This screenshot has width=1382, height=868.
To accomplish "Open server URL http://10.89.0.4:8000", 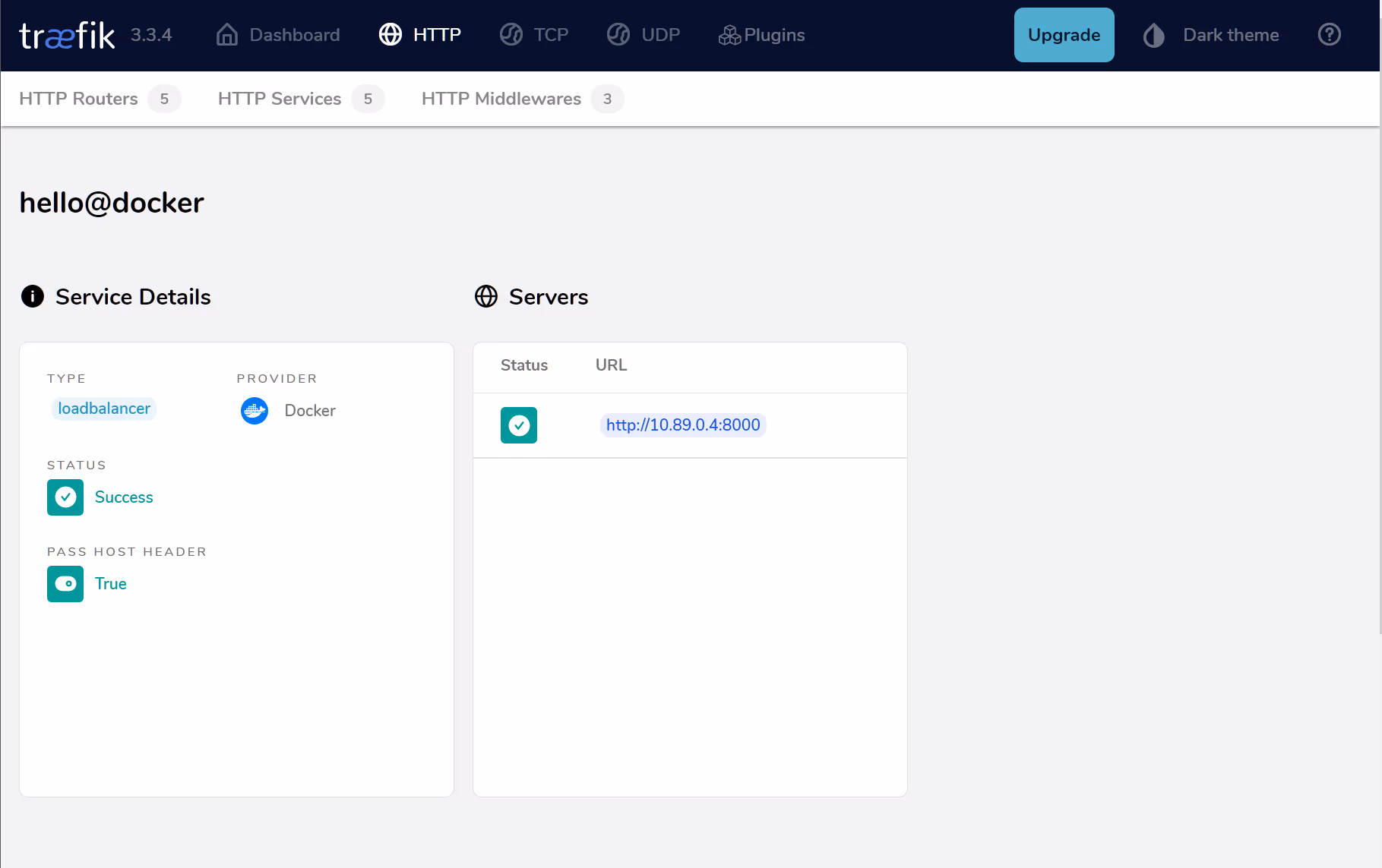I will coord(683,425).
